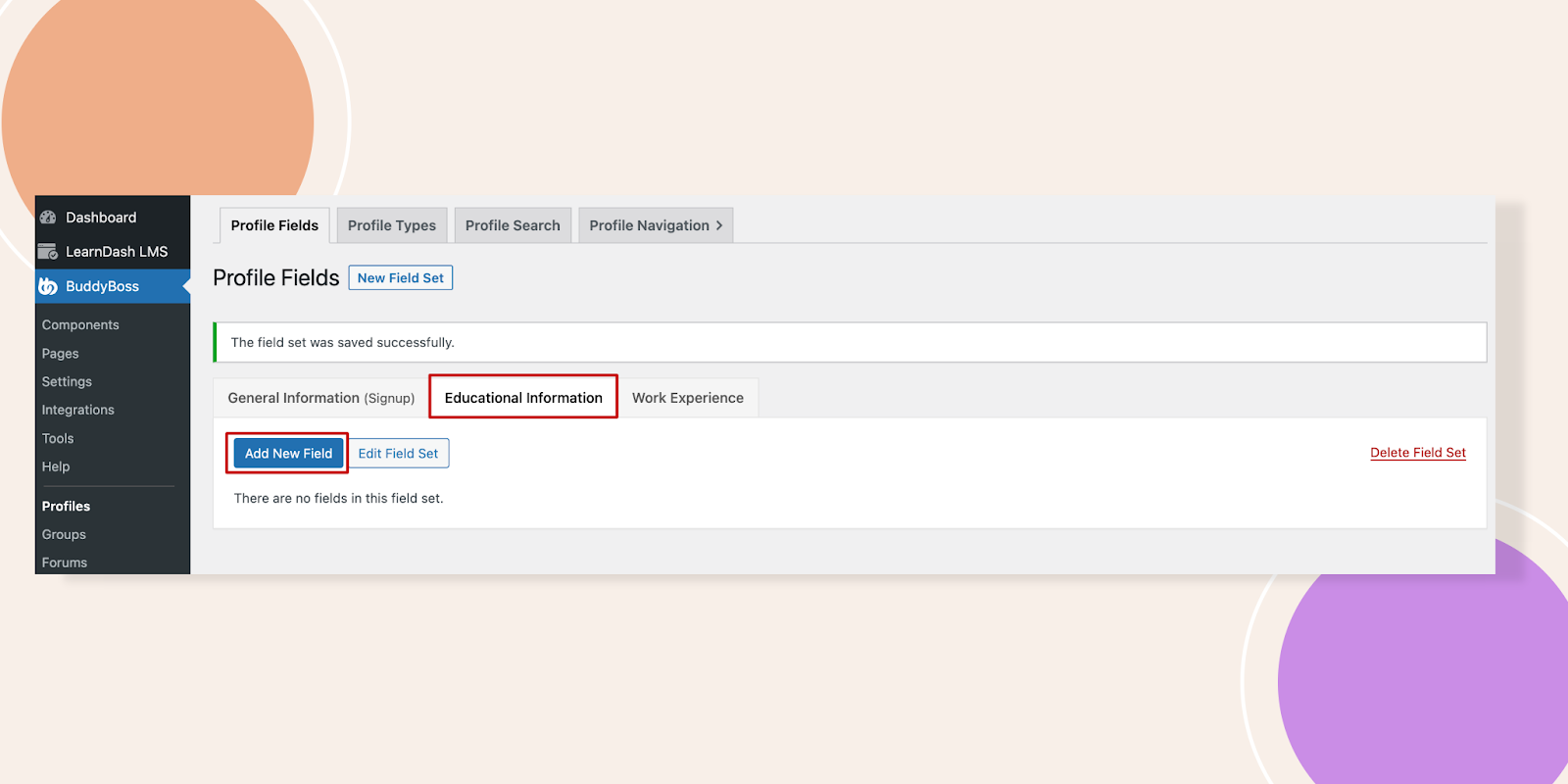Open BuddyBoss Settings submenu item
1568x784 pixels.
click(x=67, y=382)
